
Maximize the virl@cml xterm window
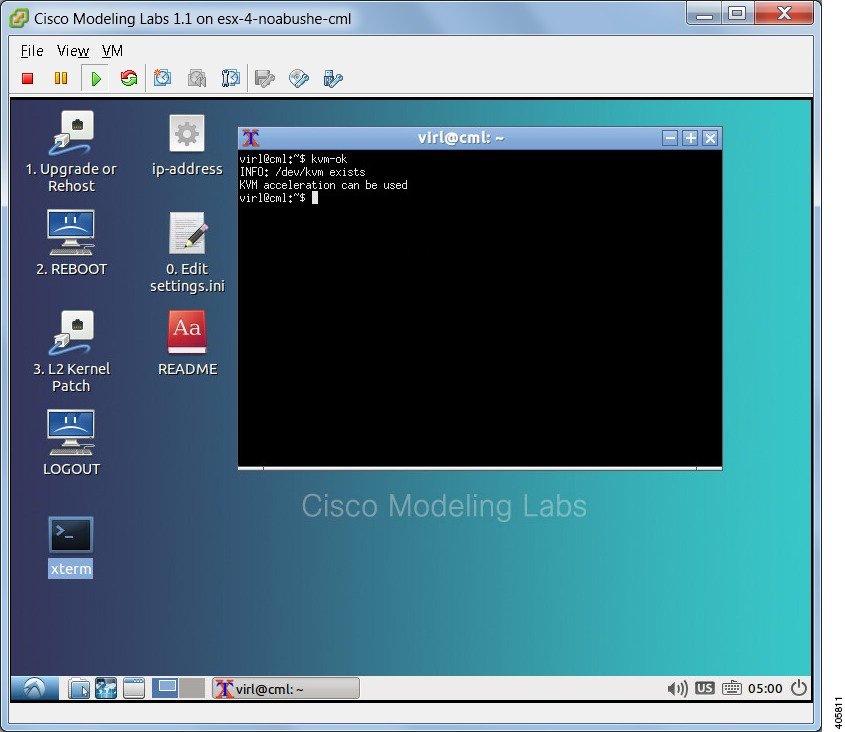coord(690,138)
